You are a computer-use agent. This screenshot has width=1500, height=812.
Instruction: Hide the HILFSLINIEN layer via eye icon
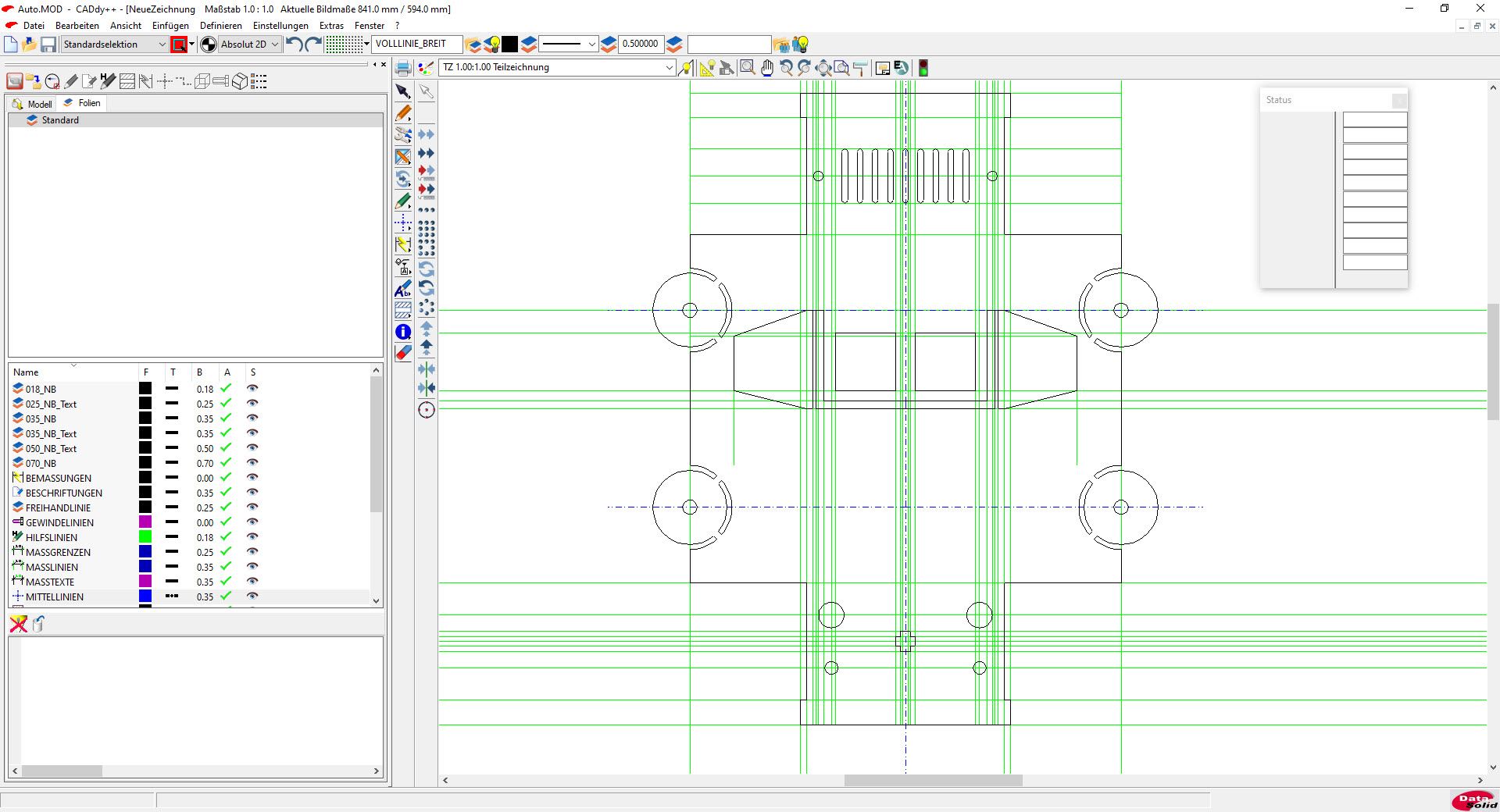click(252, 537)
